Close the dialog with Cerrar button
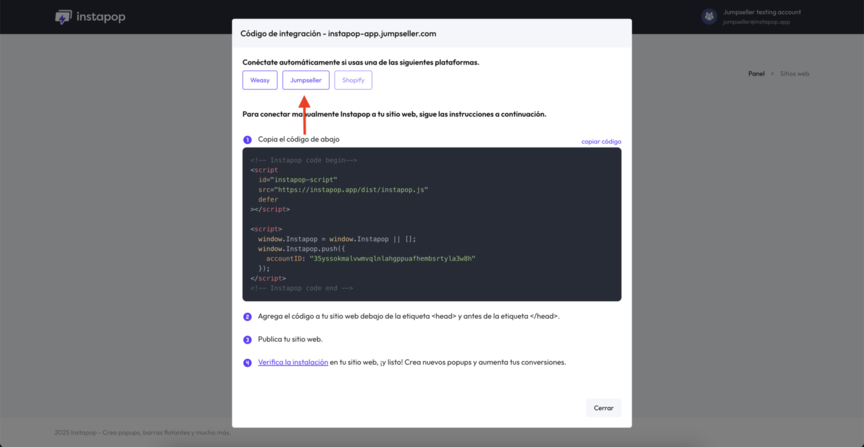Image resolution: width=864 pixels, height=447 pixels. click(x=603, y=408)
